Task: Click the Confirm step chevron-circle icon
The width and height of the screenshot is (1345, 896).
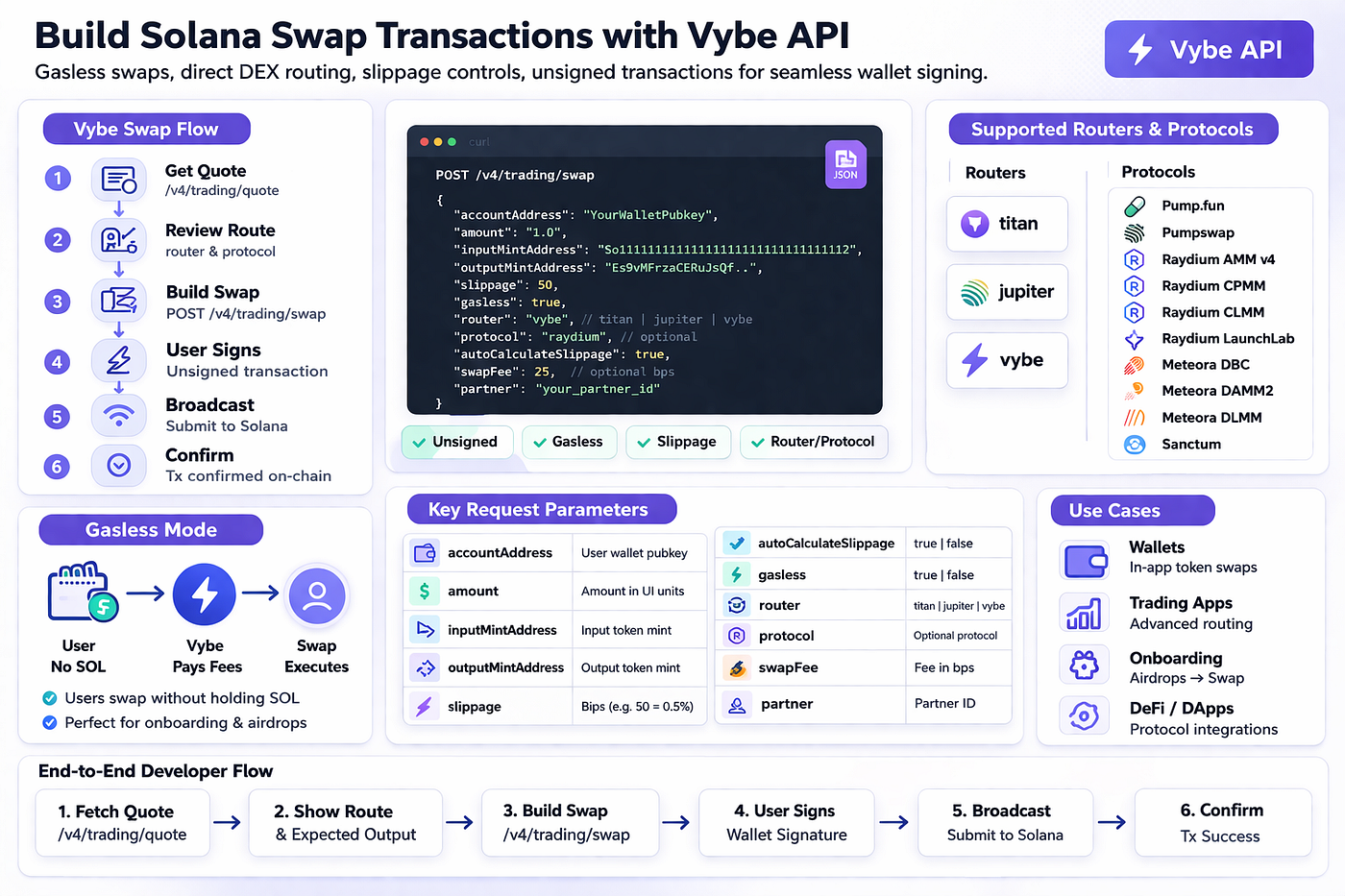Action: [119, 466]
